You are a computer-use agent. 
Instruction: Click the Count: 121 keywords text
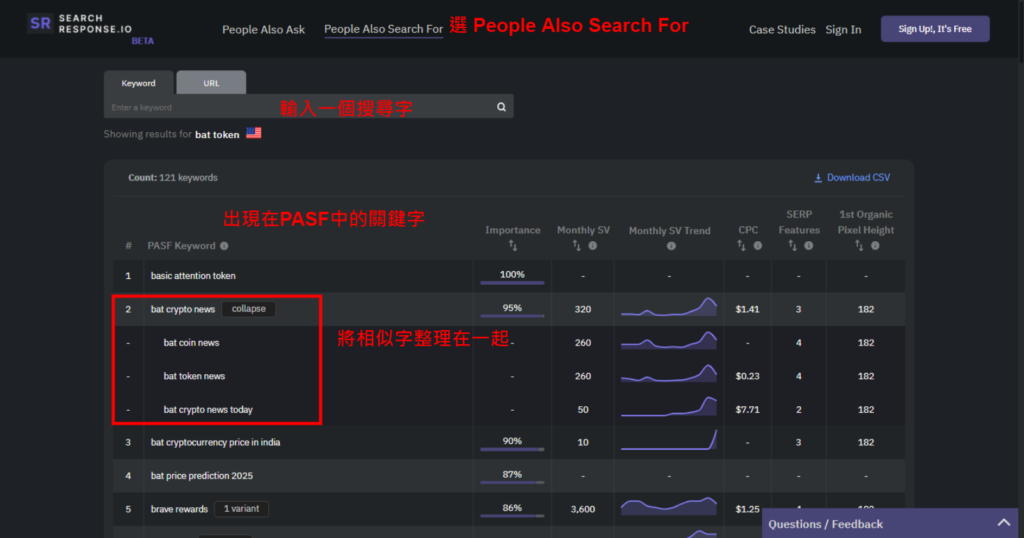(x=172, y=178)
